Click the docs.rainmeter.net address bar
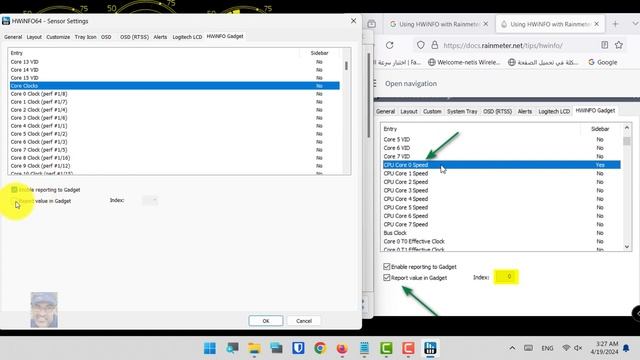Image resolution: width=640 pixels, height=360 pixels. (502, 45)
